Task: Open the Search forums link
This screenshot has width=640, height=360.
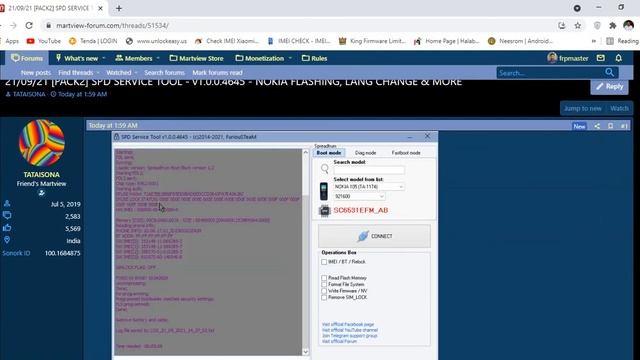Action: [164, 73]
